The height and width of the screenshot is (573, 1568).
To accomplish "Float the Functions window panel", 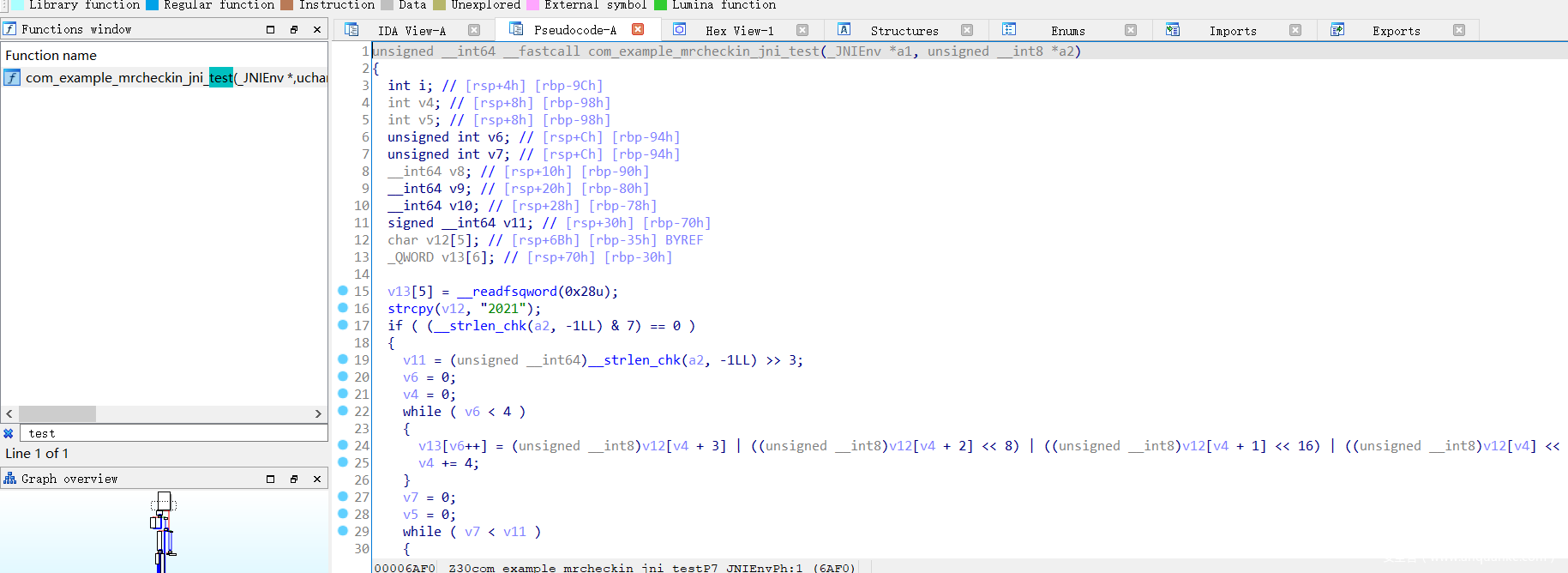I will (x=294, y=29).
